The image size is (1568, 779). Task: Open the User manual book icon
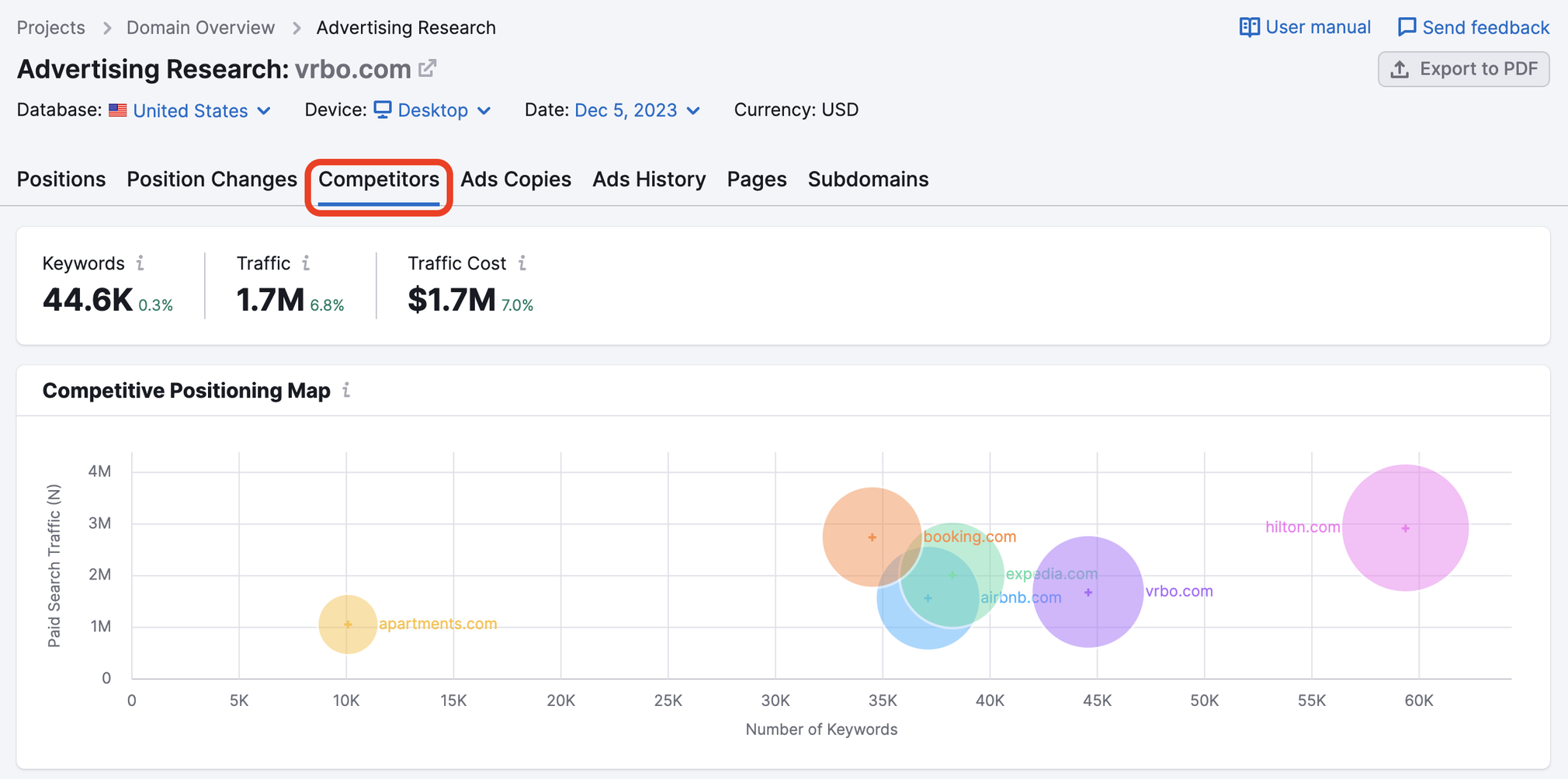(x=1249, y=27)
